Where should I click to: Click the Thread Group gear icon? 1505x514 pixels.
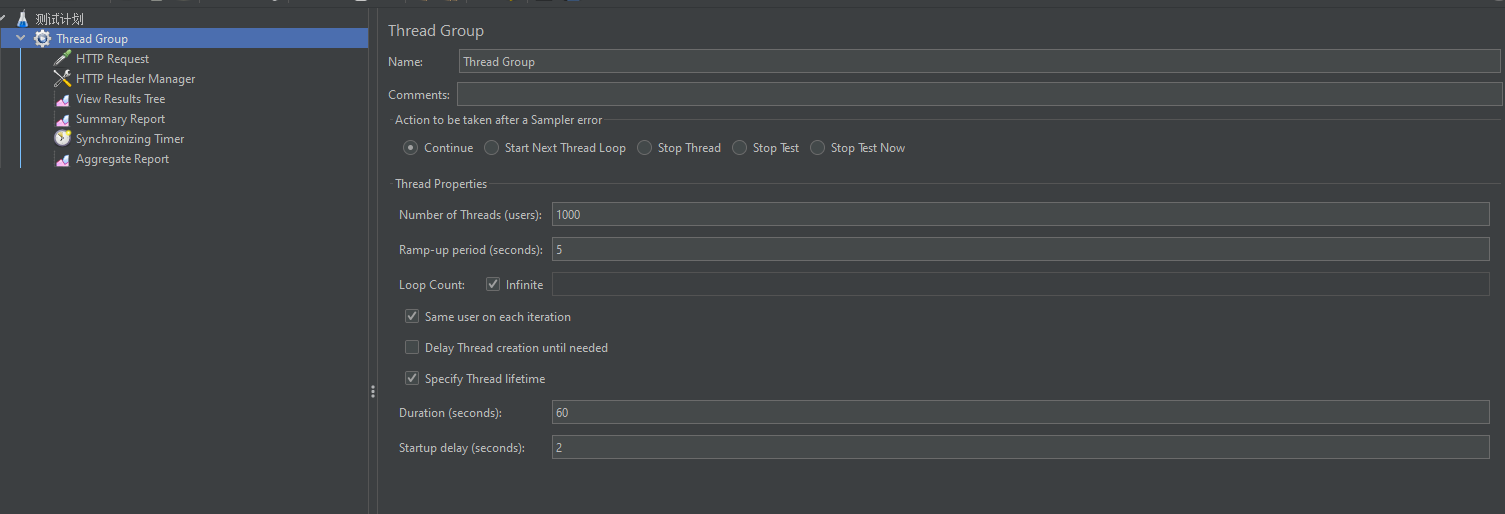pos(42,39)
